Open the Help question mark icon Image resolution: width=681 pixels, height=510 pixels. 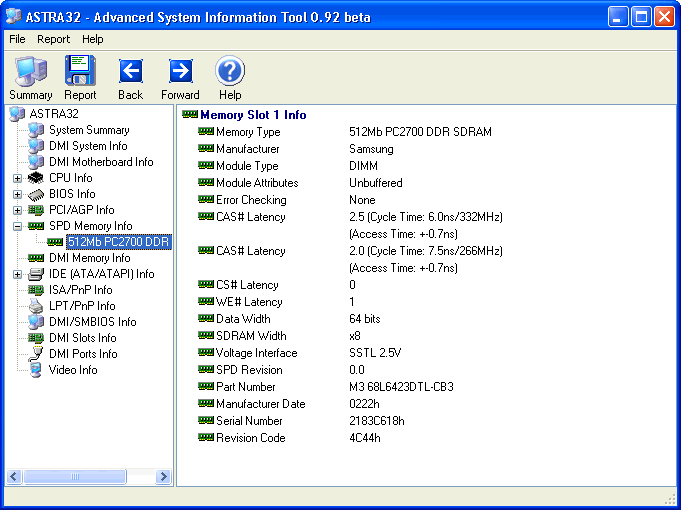click(x=230, y=70)
